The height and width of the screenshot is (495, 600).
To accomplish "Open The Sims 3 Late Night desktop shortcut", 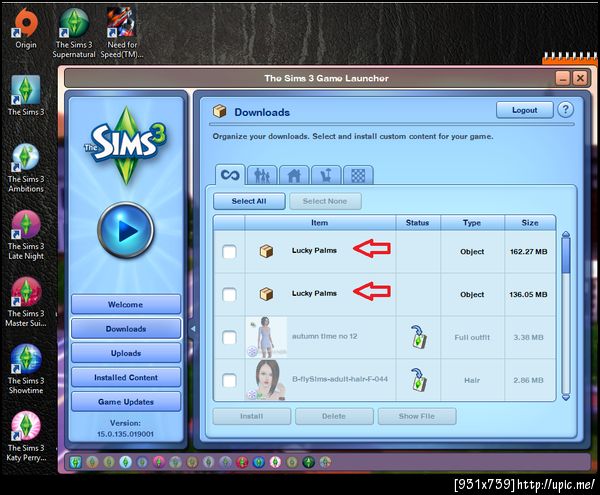I will [26, 235].
